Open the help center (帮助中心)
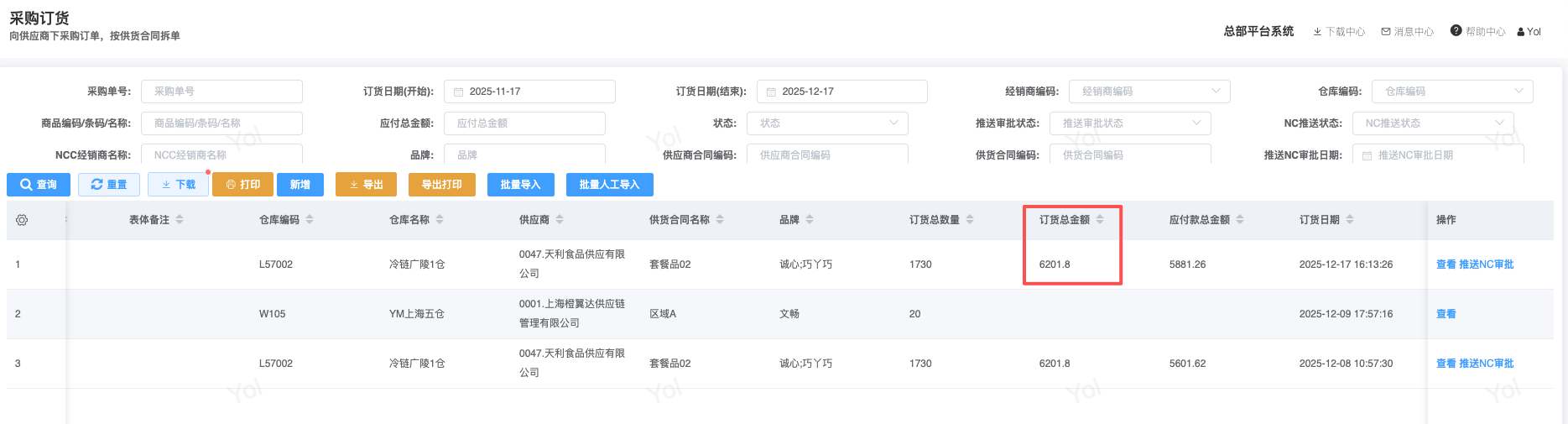Screen dimensions: 1568x424 (1477, 32)
